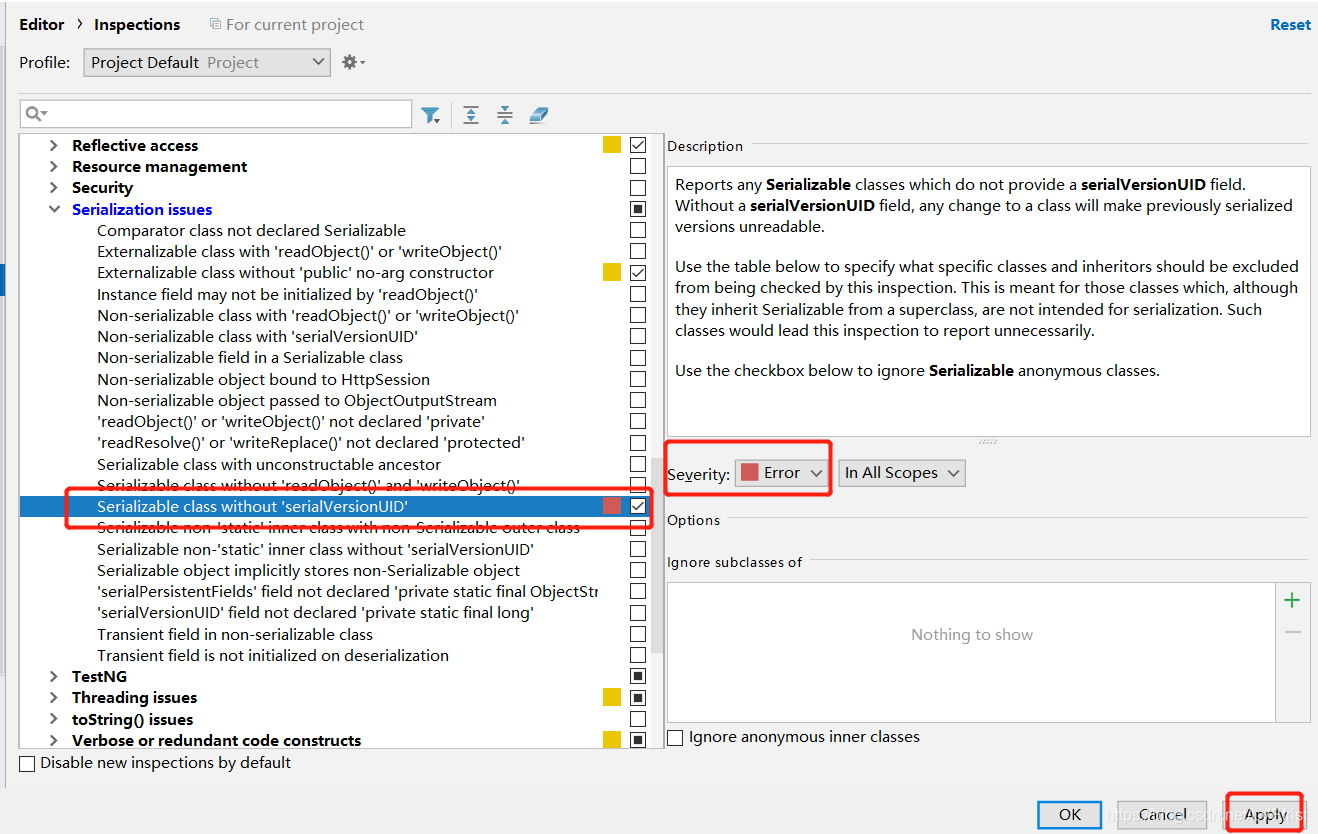Expand the toString() issues group

[x=54, y=719]
